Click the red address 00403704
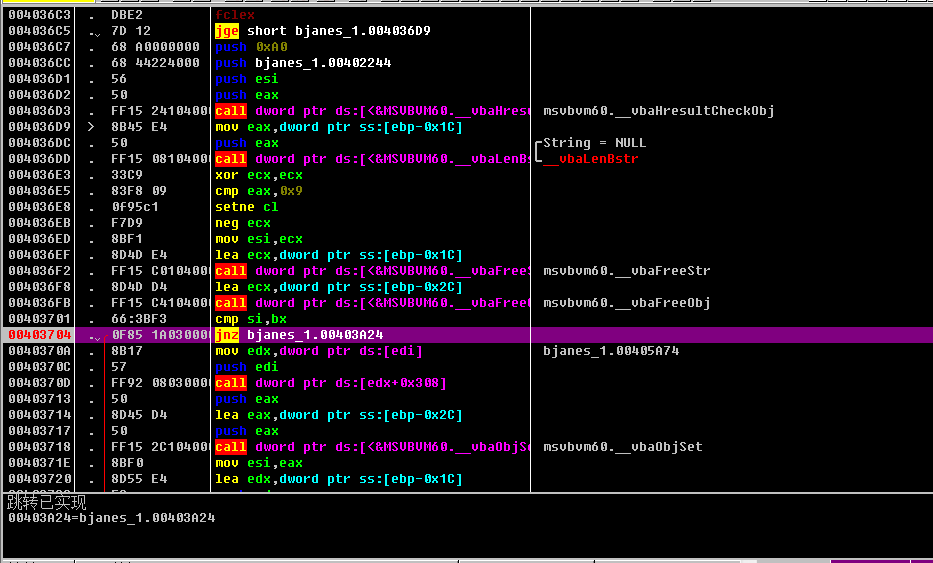Screen dimensions: 933x563 [x=39, y=335]
